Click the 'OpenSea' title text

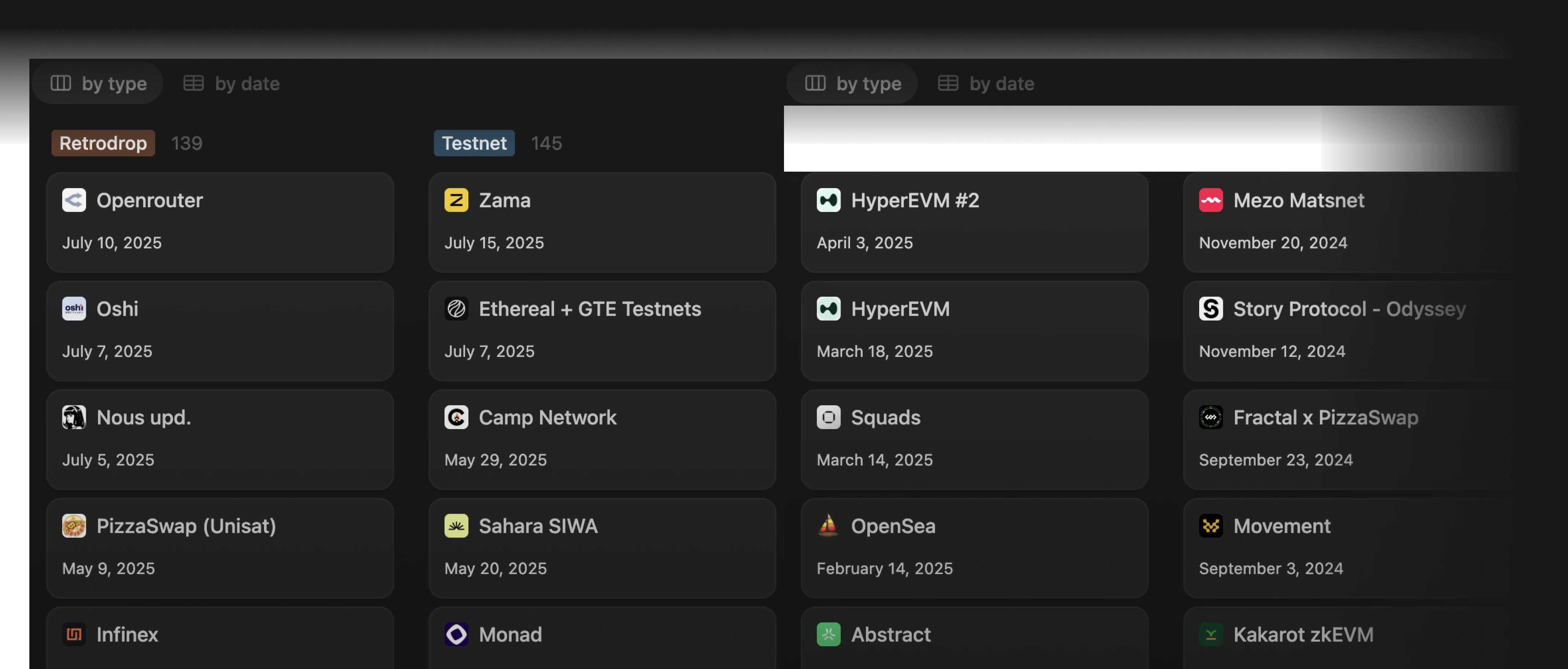(x=893, y=526)
